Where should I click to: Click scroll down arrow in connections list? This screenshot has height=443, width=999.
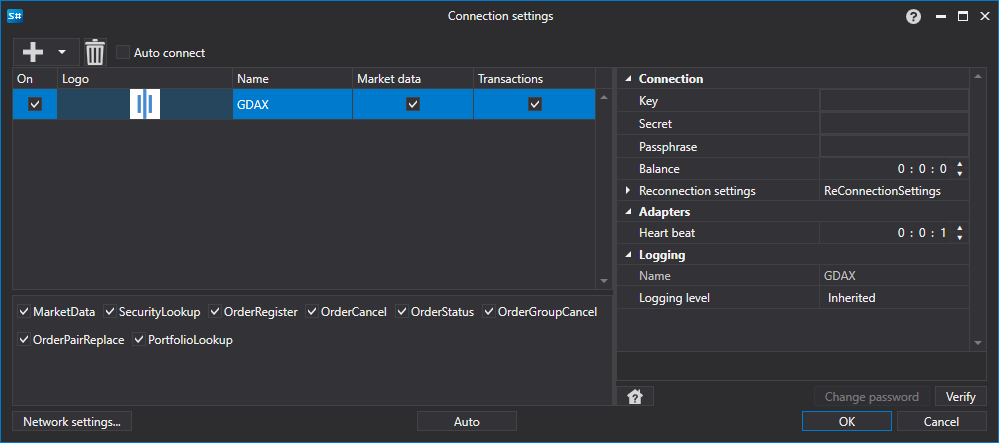click(x=604, y=281)
